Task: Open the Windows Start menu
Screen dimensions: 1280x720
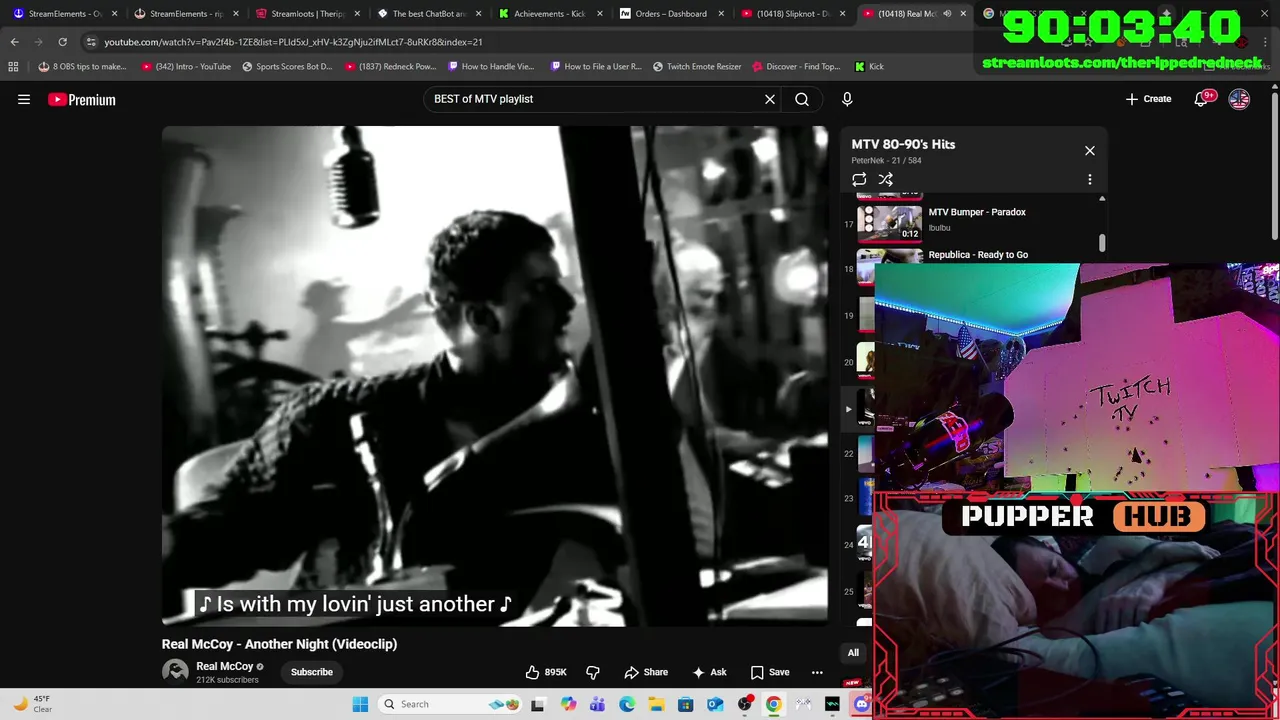Action: (x=360, y=704)
